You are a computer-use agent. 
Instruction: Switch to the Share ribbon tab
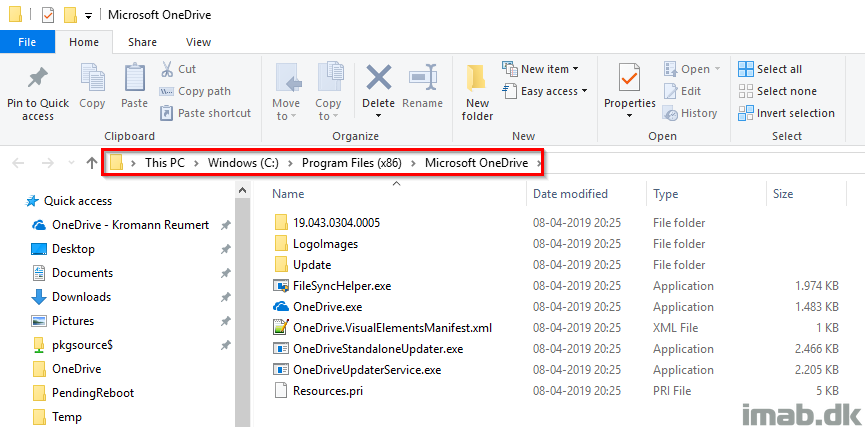(142, 42)
